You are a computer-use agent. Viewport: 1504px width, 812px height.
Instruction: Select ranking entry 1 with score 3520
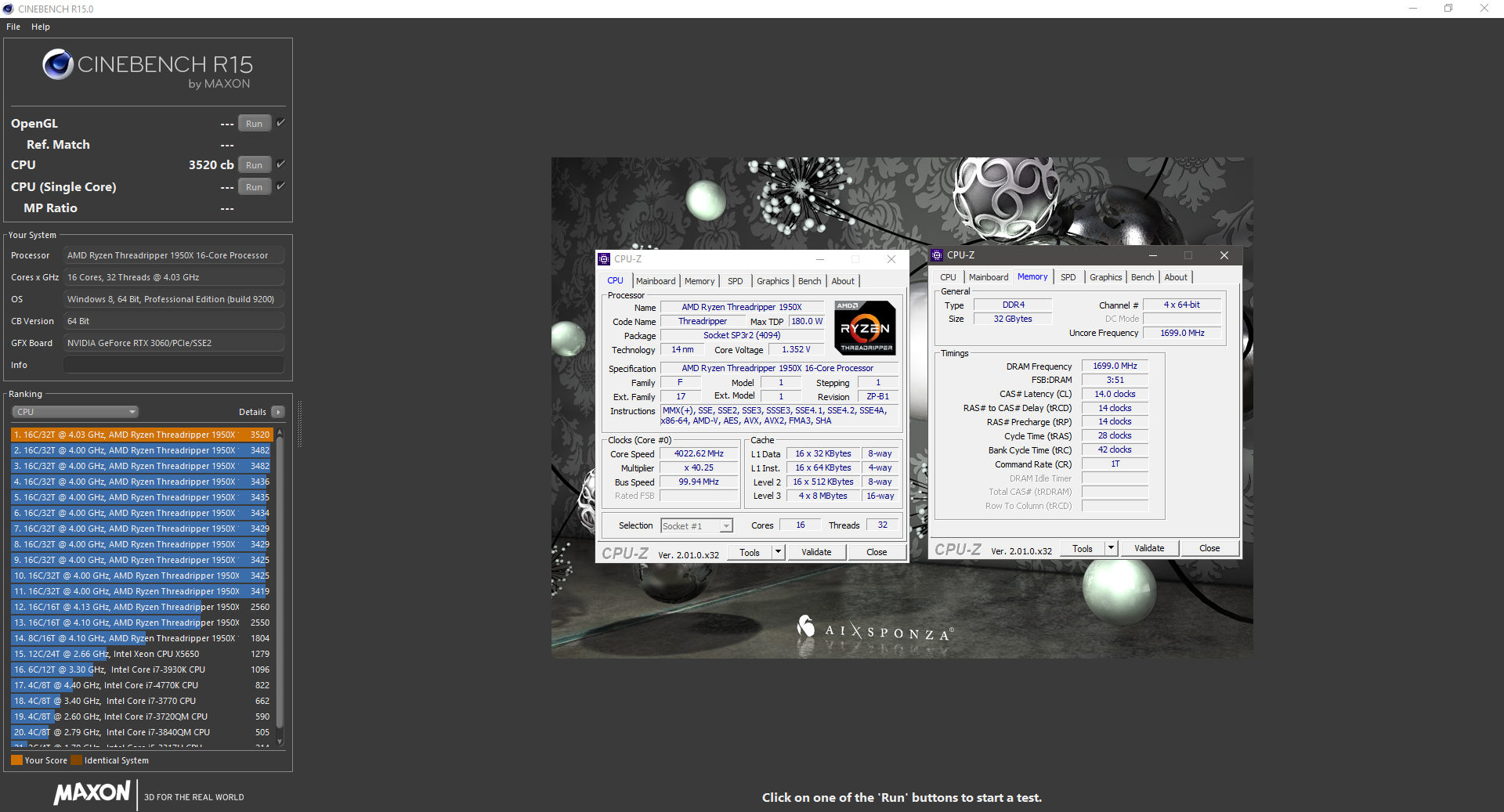(x=142, y=435)
